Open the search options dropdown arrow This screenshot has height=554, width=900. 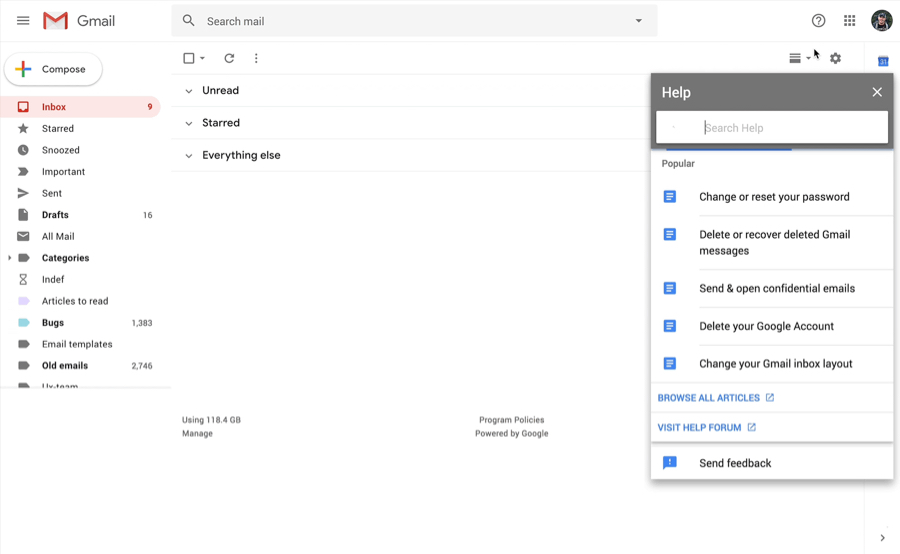(638, 21)
